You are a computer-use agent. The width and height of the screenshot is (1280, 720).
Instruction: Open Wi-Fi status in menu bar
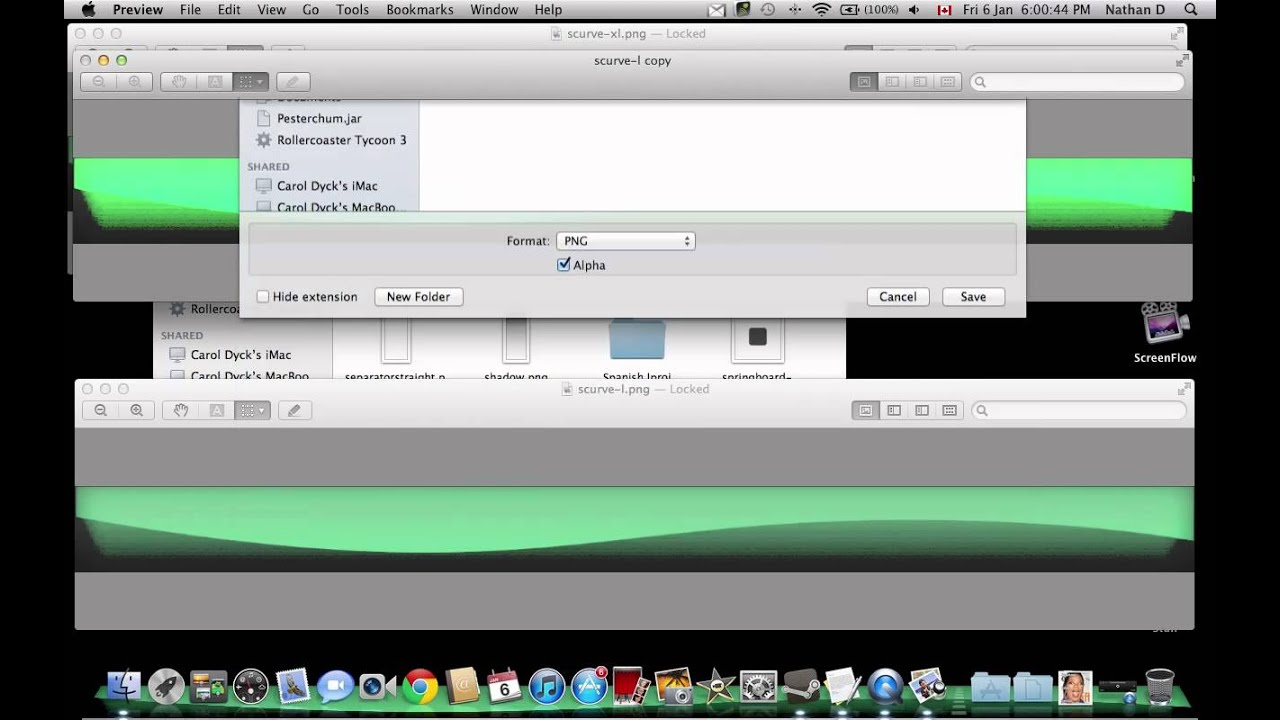(x=822, y=10)
